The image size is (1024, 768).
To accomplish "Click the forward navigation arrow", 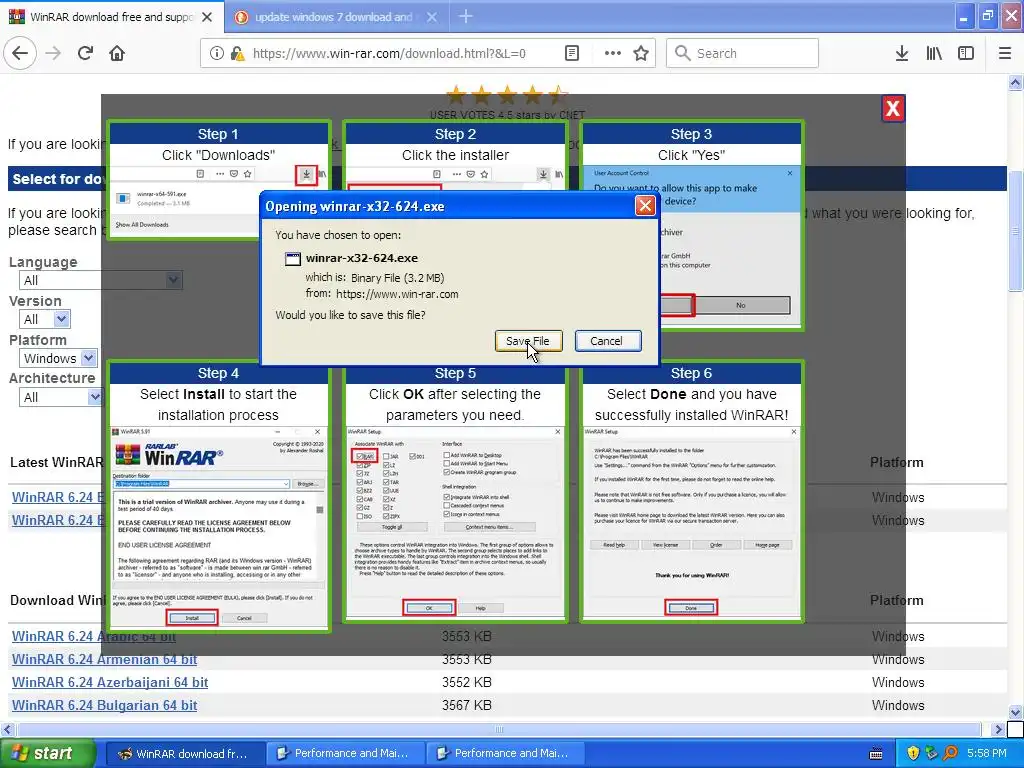I will tap(53, 53).
